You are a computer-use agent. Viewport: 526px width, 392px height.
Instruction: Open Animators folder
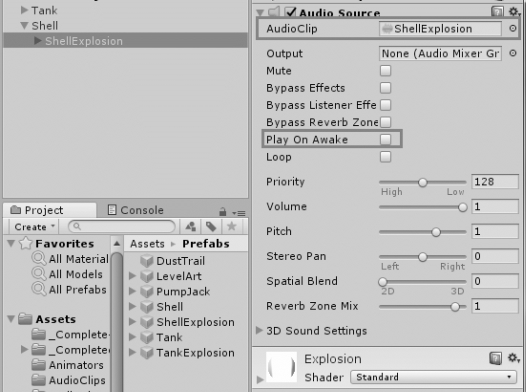(67, 365)
